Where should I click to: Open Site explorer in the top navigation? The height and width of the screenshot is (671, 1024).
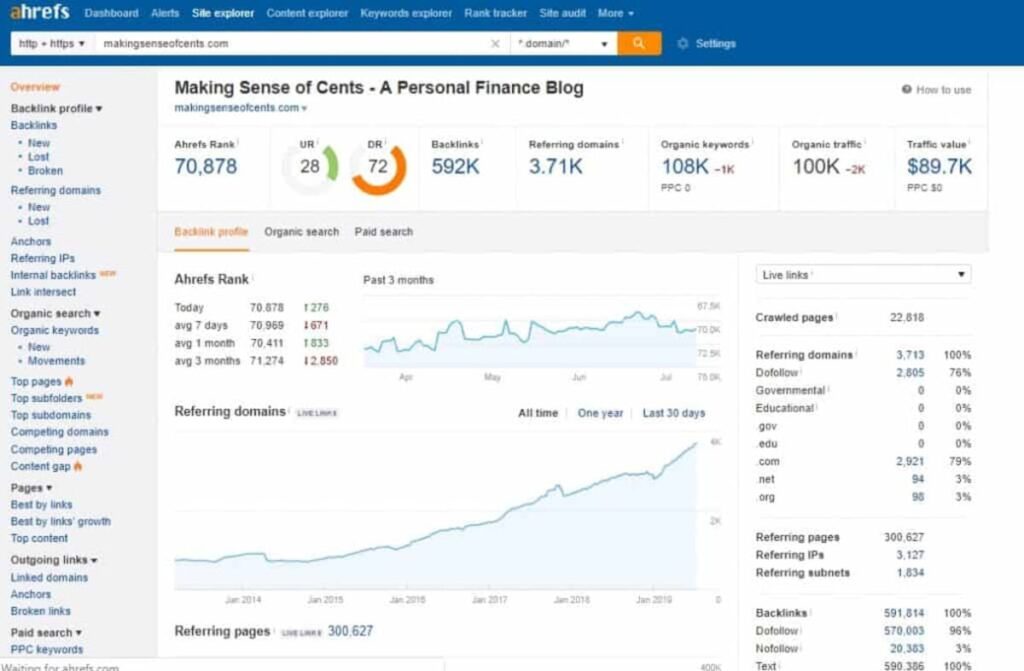pos(223,13)
